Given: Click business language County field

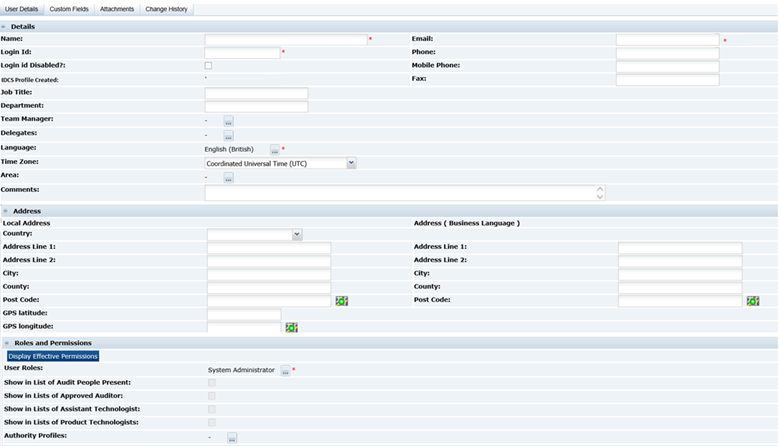Looking at the screenshot, I should (680, 288).
